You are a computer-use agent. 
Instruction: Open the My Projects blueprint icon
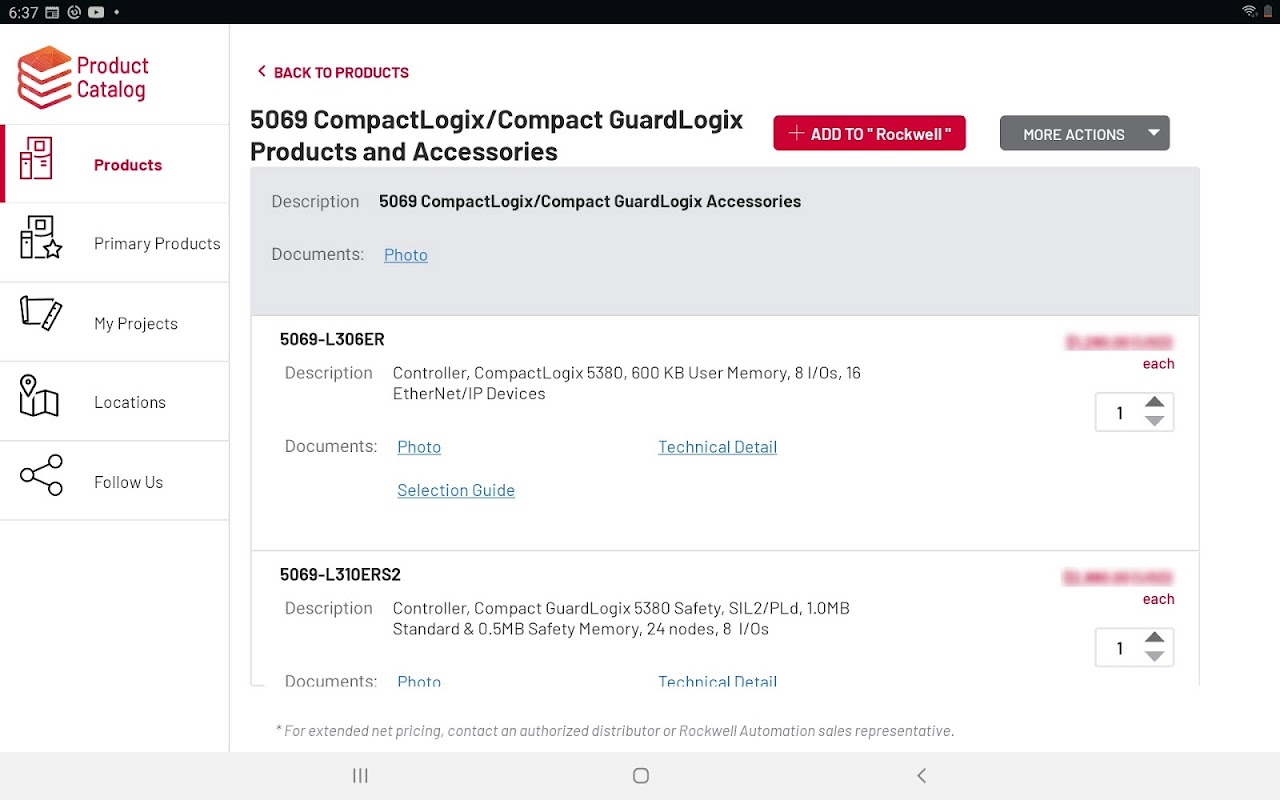(41, 314)
